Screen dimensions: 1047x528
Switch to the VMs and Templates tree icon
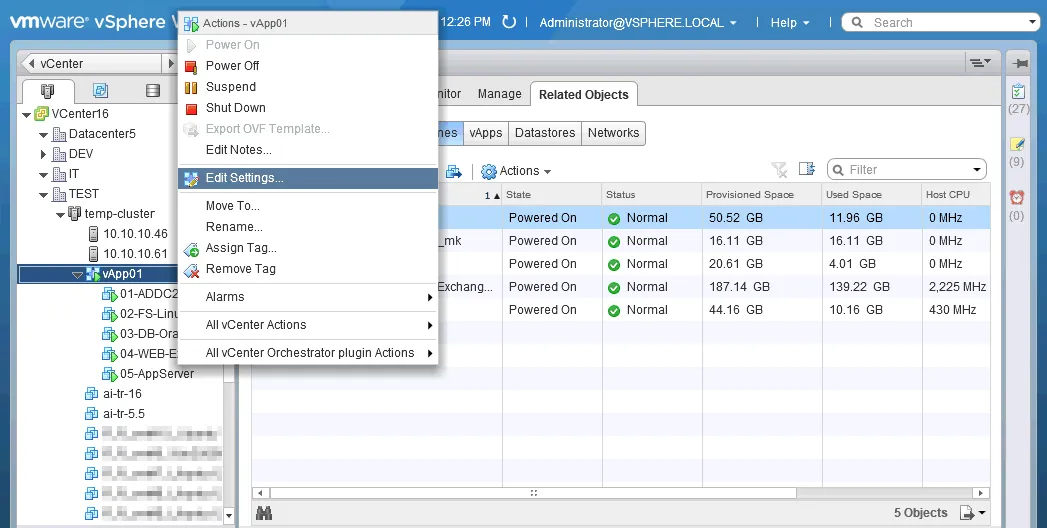pos(100,91)
